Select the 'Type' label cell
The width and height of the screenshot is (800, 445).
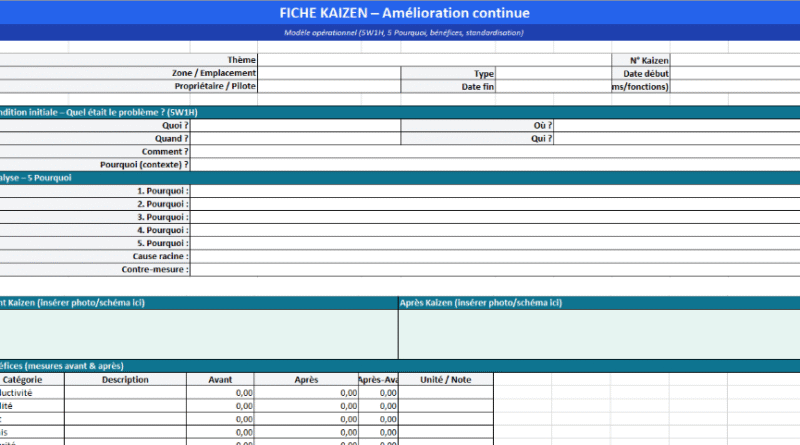coord(448,73)
